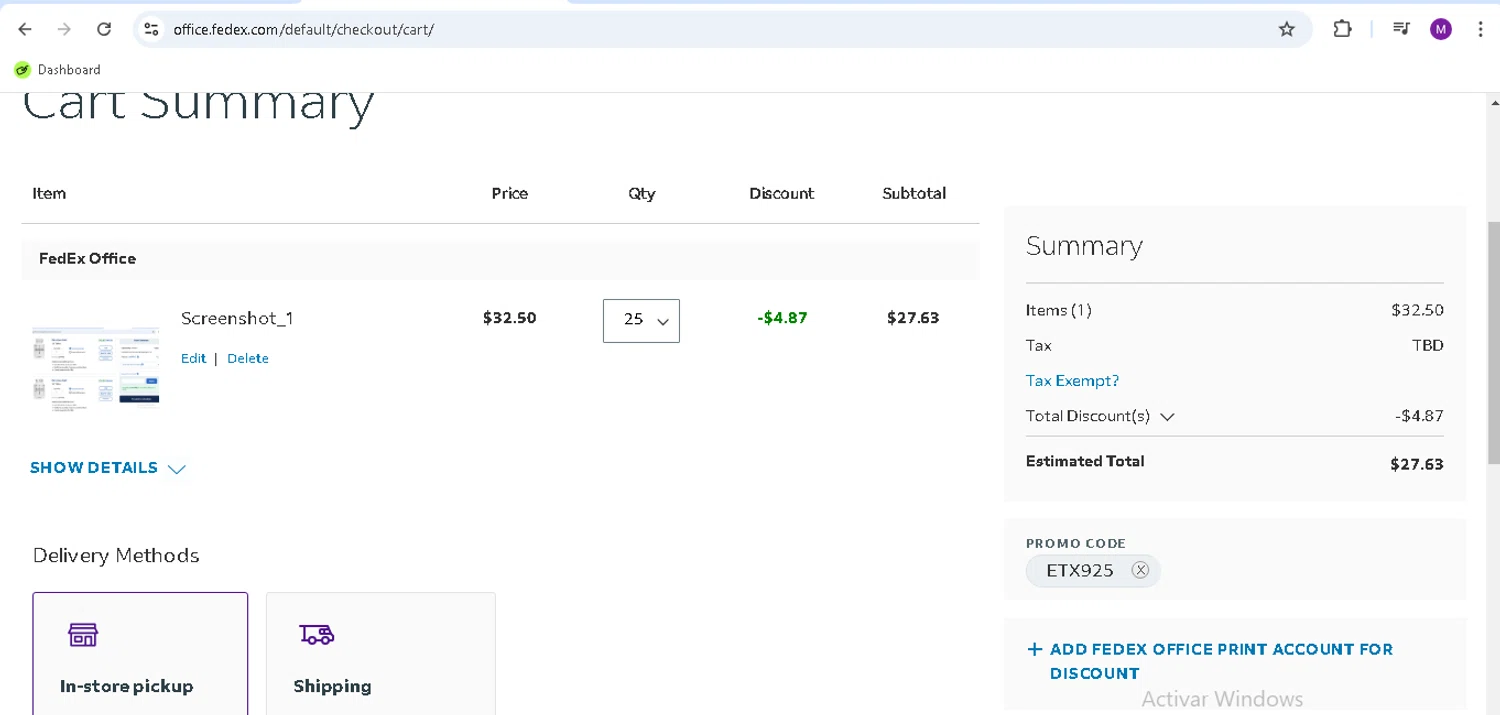Click the shipping truck icon
This screenshot has height=715, width=1500.
pyautogui.click(x=316, y=634)
